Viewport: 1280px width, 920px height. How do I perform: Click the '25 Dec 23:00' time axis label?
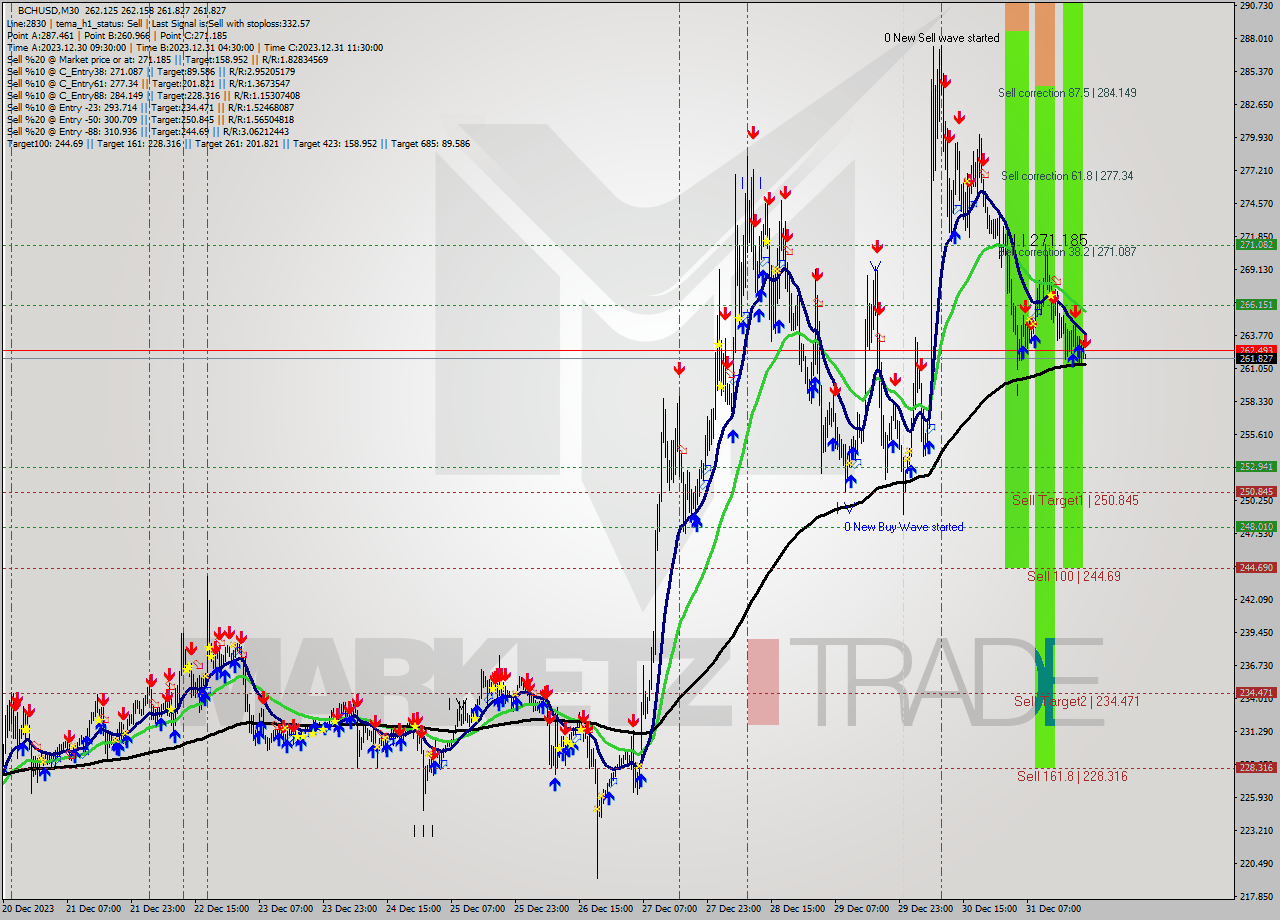[541, 909]
